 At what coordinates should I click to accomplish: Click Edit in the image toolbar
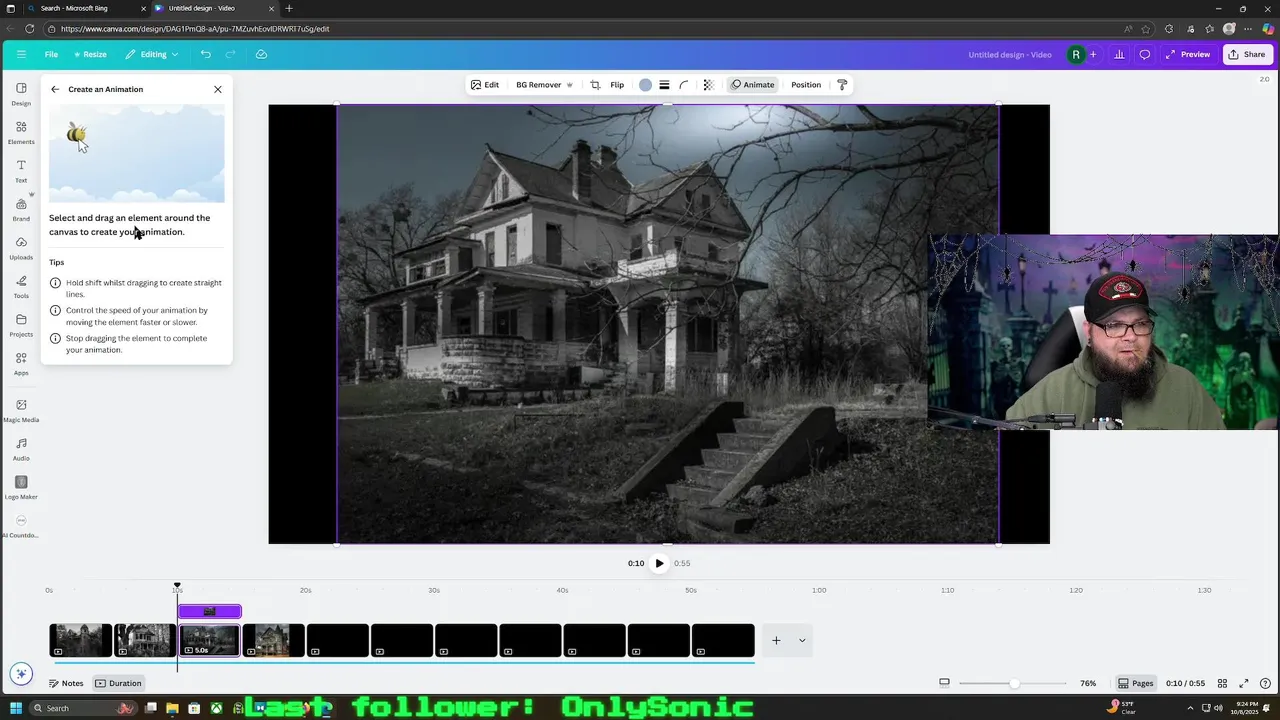click(x=485, y=85)
